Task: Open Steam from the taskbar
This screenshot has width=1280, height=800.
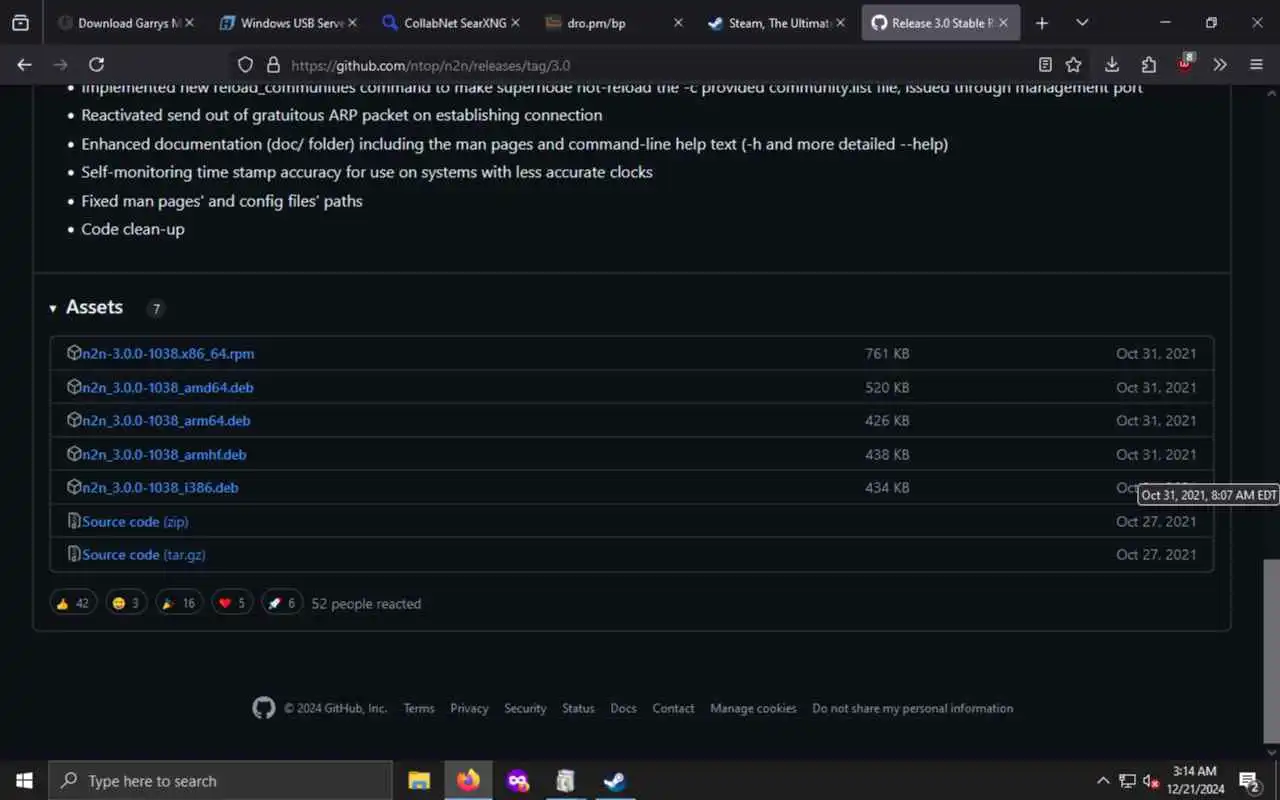Action: point(615,781)
